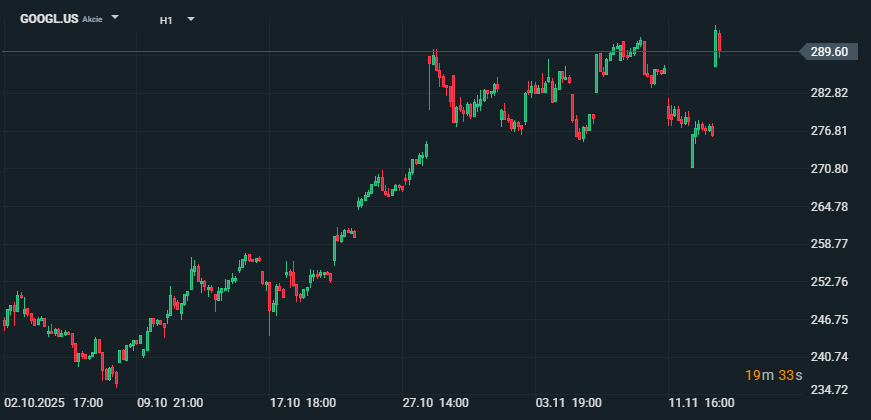Click the 252.76 price axis label
871x420 pixels.
(829, 282)
